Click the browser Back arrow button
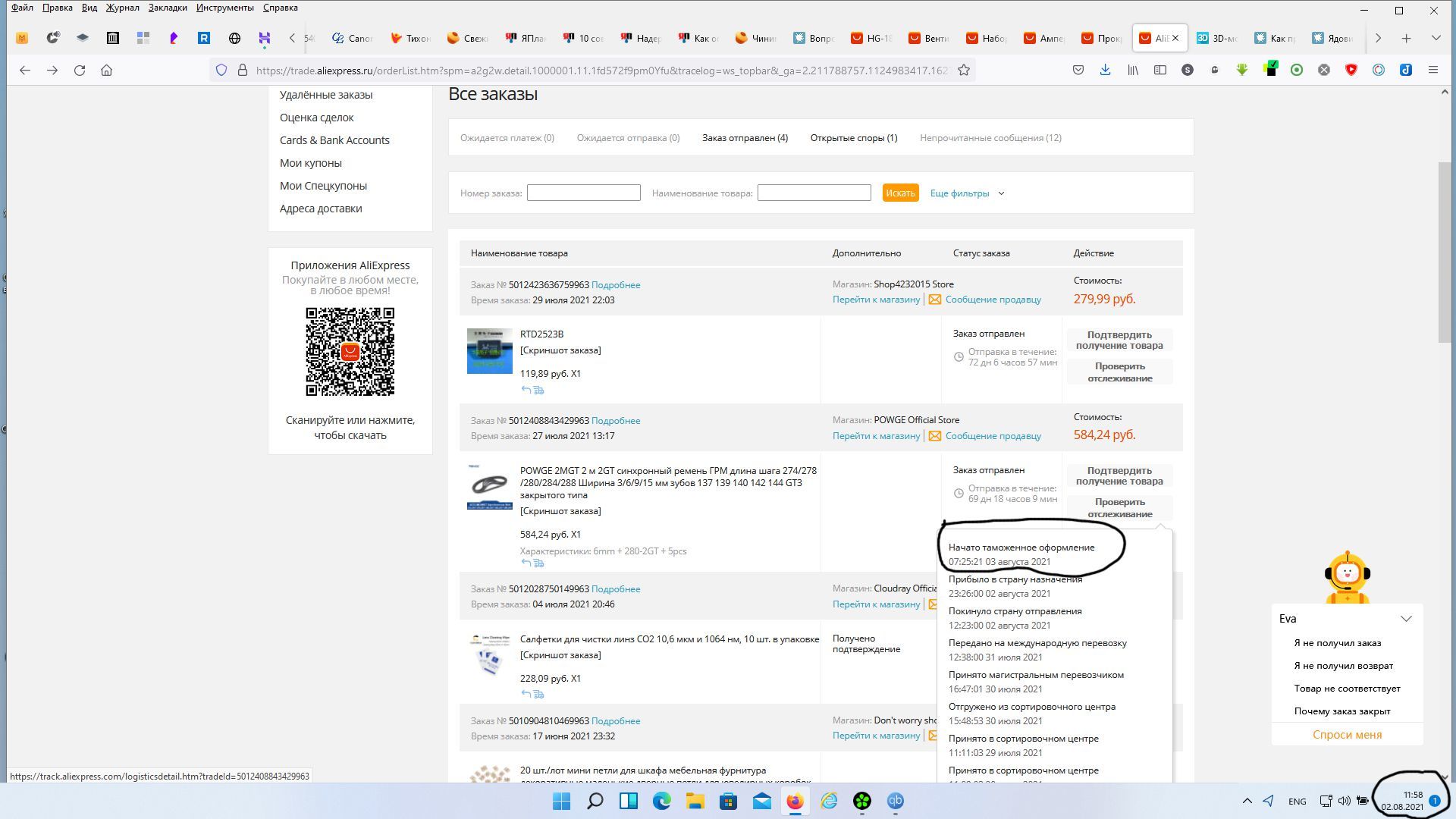1456x819 pixels. [x=25, y=70]
